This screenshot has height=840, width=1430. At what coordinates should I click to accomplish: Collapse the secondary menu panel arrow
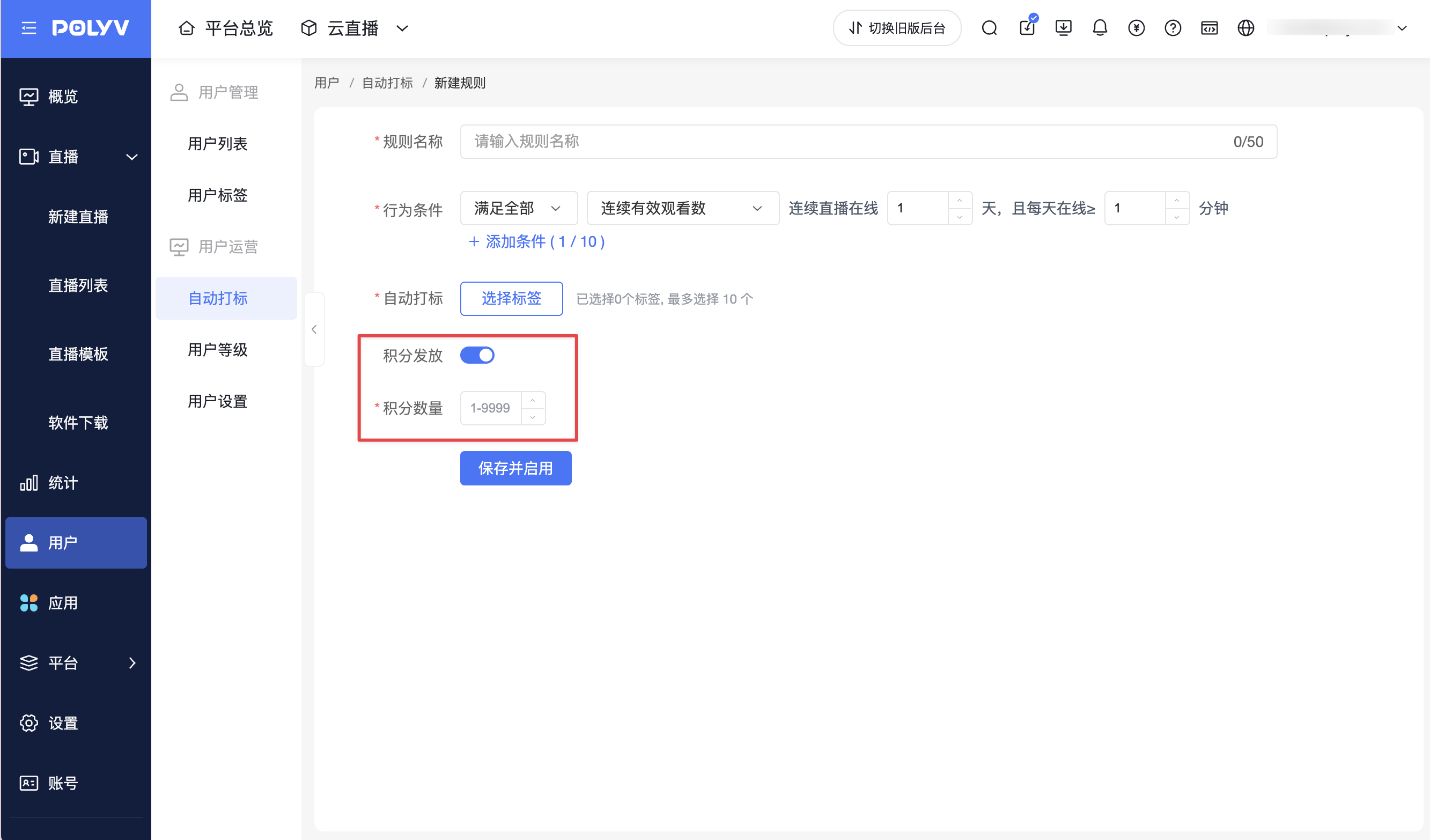pos(314,329)
